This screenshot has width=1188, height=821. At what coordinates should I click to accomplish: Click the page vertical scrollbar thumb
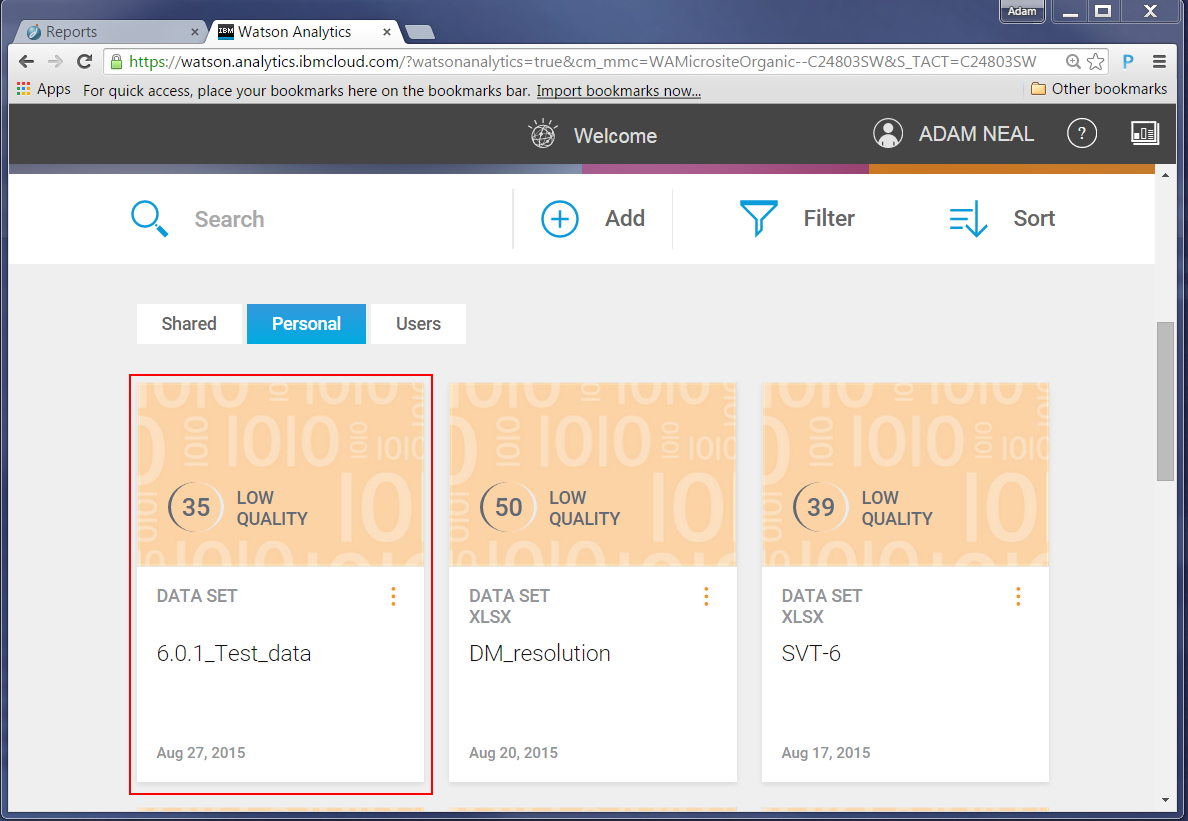(x=1165, y=401)
